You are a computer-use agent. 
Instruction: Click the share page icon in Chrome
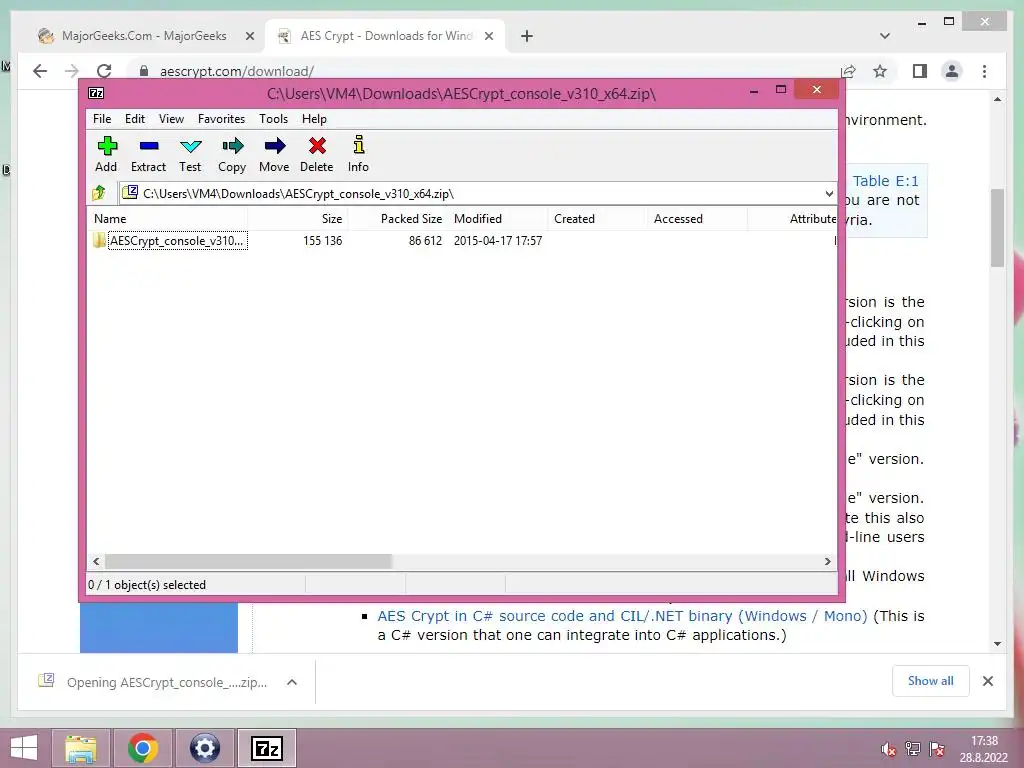coord(848,71)
